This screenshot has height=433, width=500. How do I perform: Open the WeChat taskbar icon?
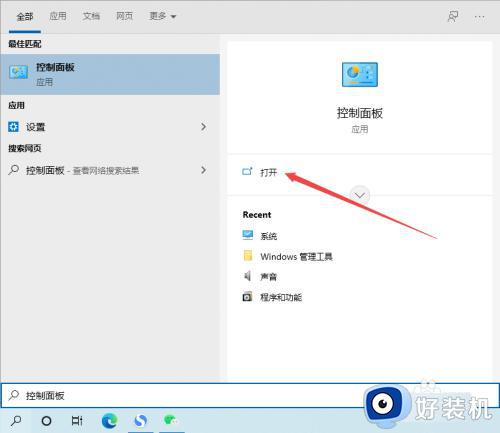click(171, 420)
